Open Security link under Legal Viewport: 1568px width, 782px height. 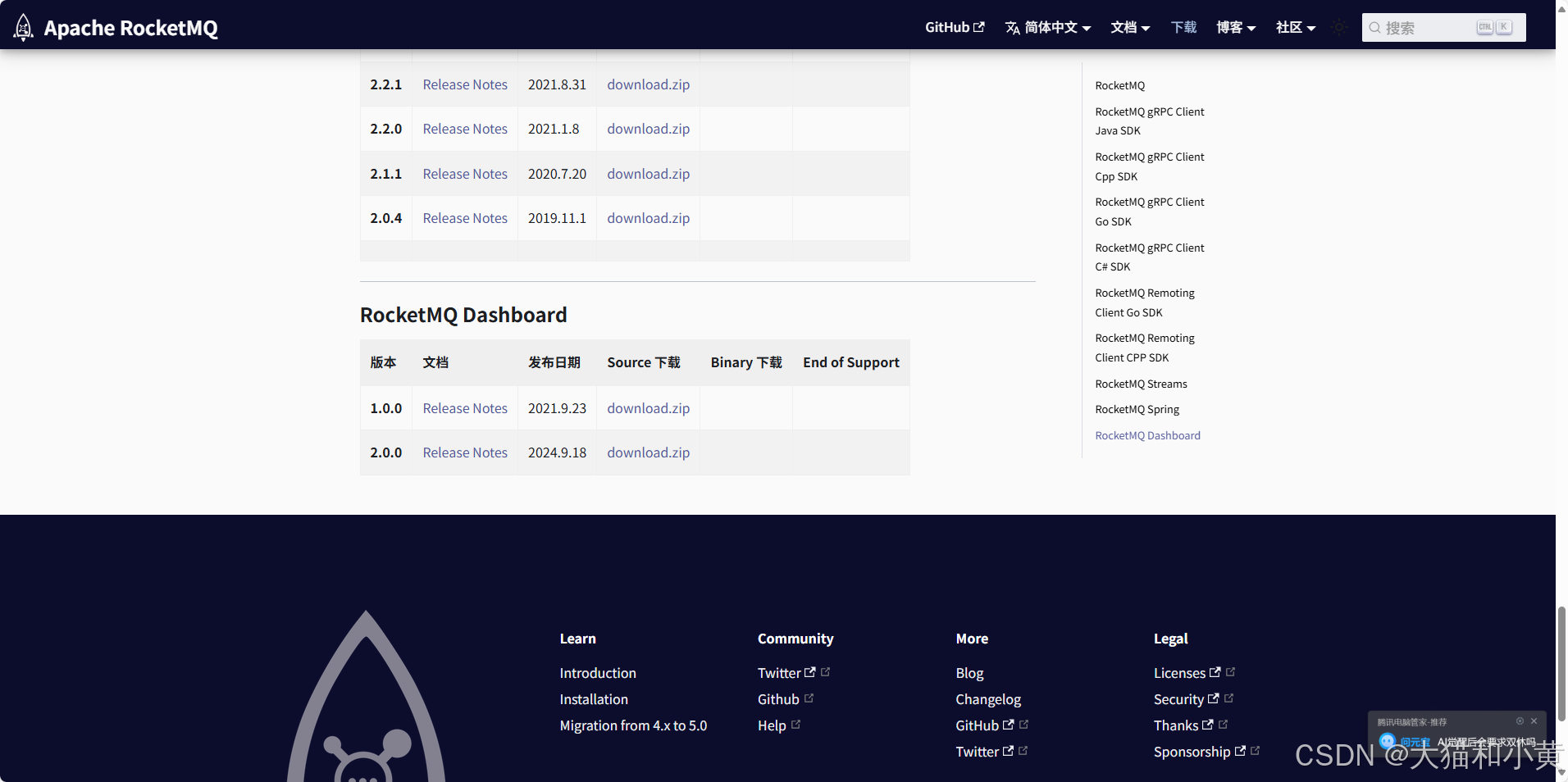tap(1186, 699)
